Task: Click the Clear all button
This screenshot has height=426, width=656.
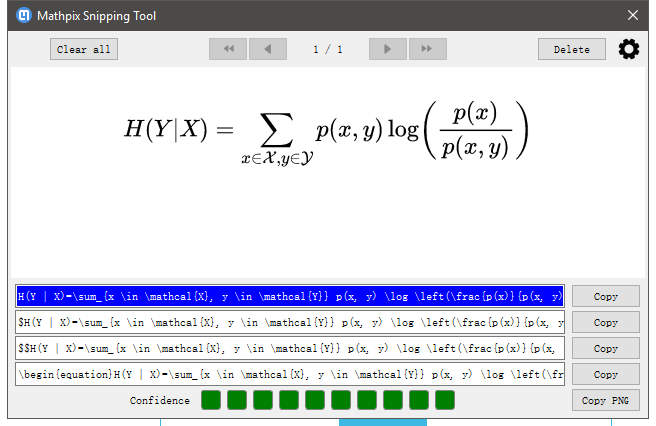Action: 84,49
